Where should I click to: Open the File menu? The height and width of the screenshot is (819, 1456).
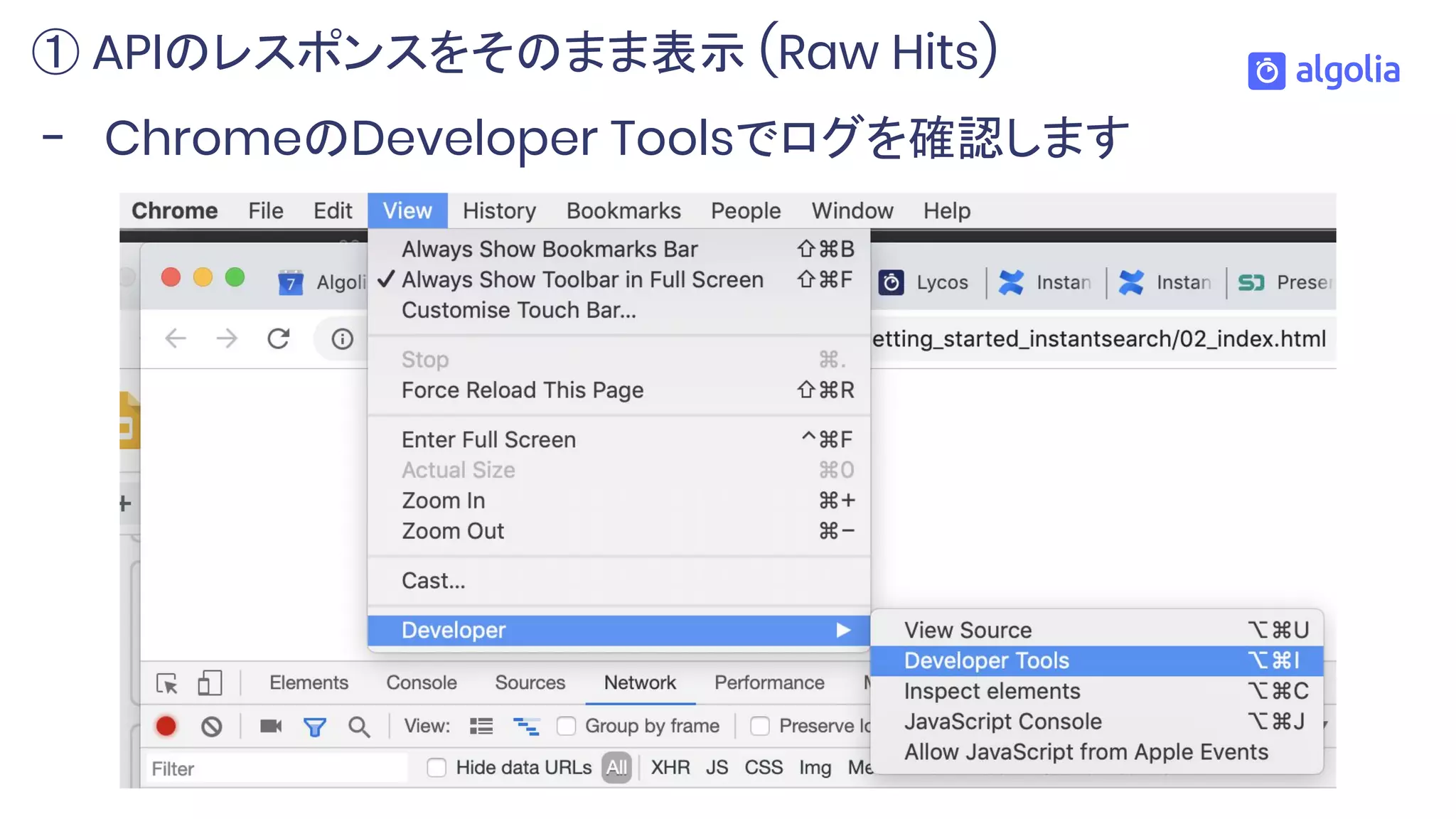pyautogui.click(x=266, y=211)
